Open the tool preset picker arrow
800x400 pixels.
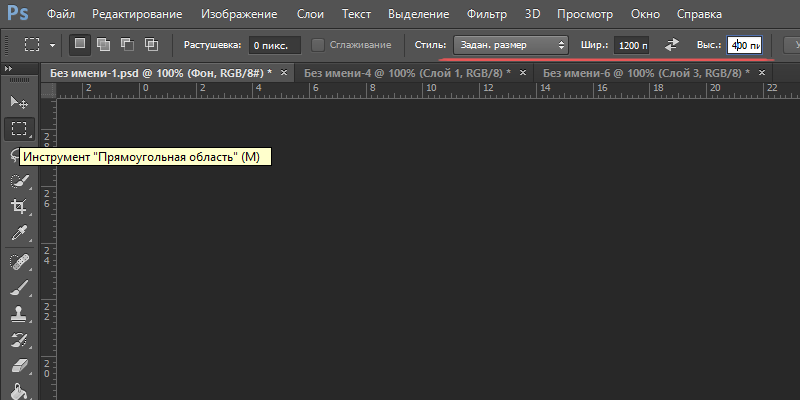click(52, 46)
